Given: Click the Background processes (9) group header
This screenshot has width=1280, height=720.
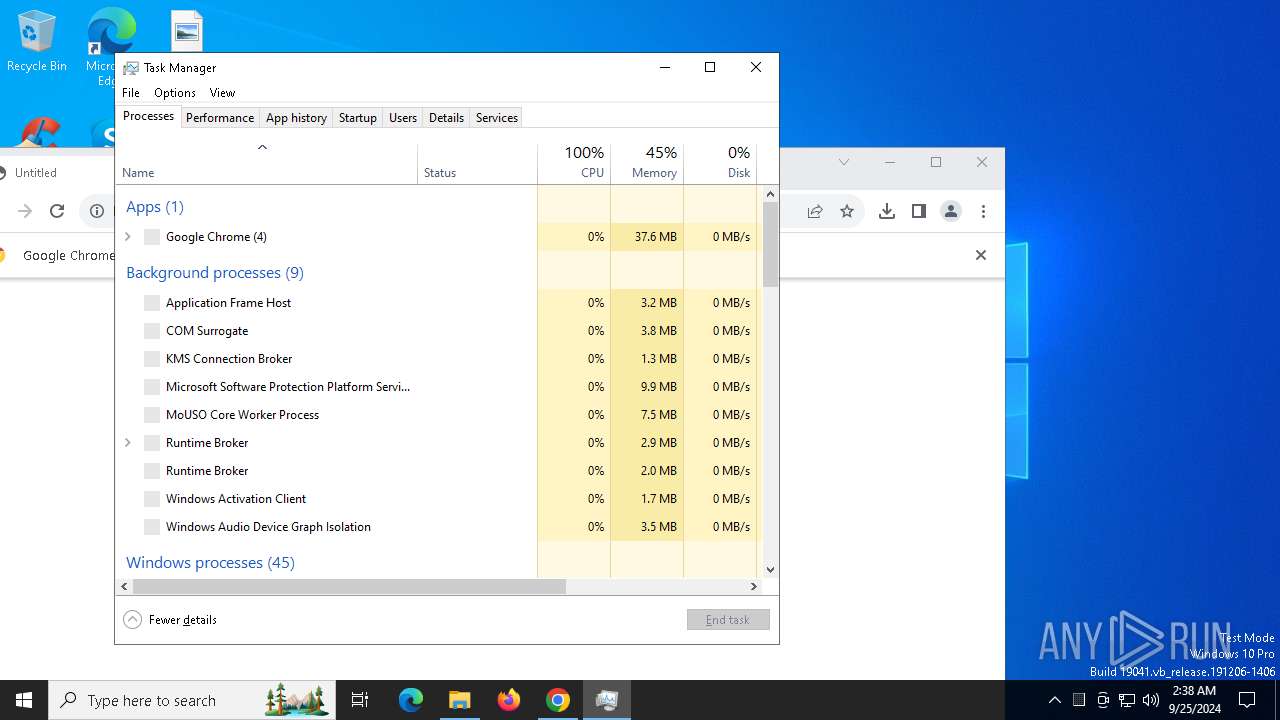Looking at the screenshot, I should (215, 273).
